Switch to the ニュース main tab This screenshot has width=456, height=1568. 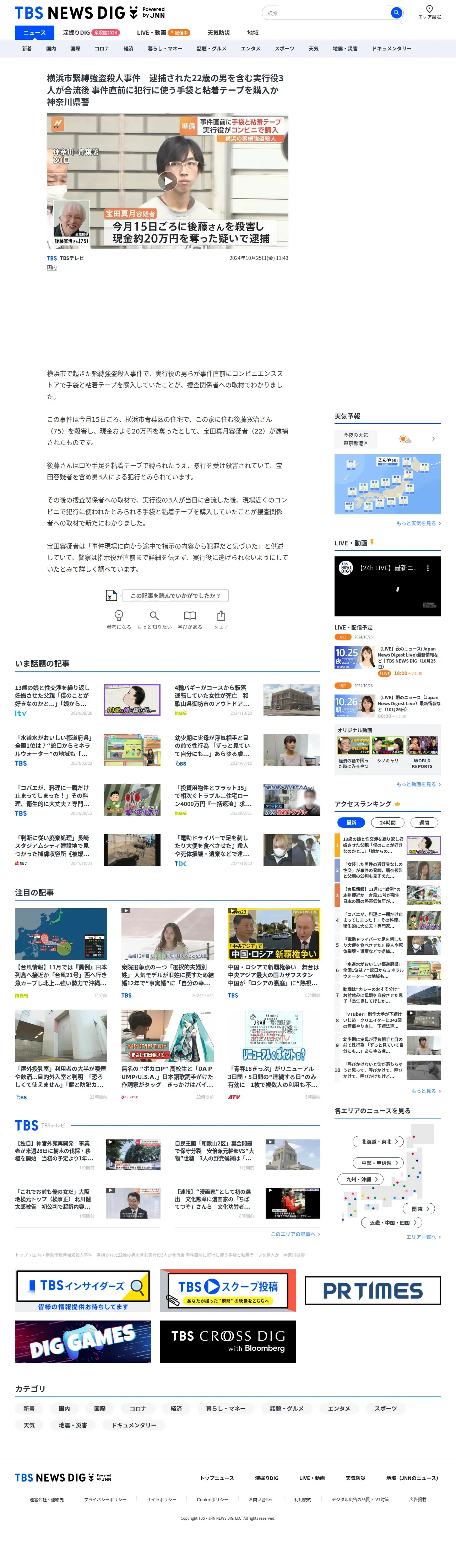point(34,33)
